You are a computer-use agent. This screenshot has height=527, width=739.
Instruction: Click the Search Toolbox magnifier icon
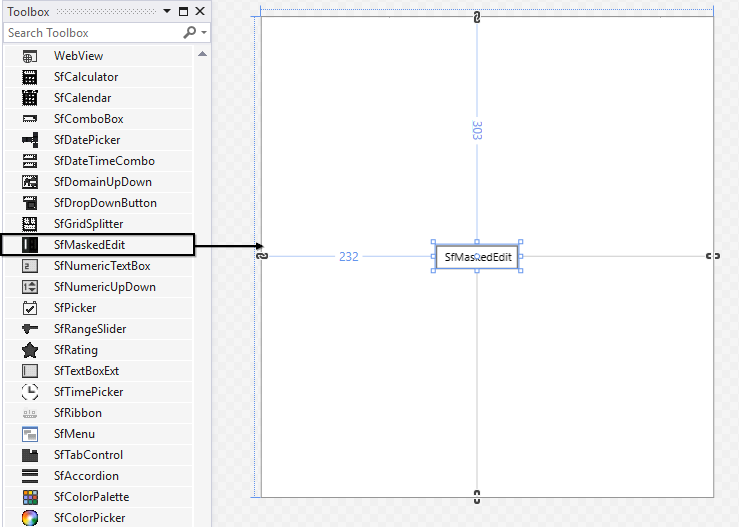[x=189, y=33]
